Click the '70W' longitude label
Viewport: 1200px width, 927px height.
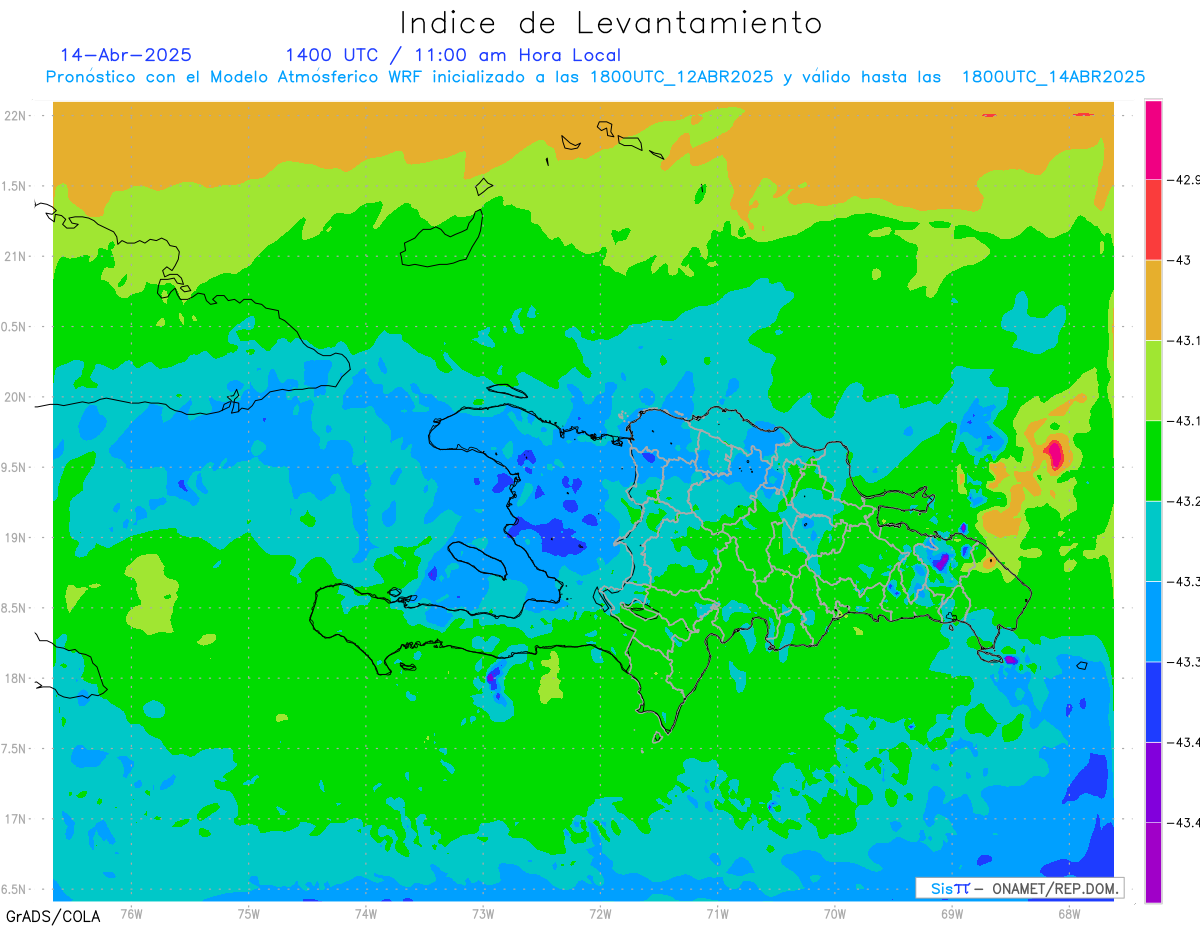click(x=835, y=913)
